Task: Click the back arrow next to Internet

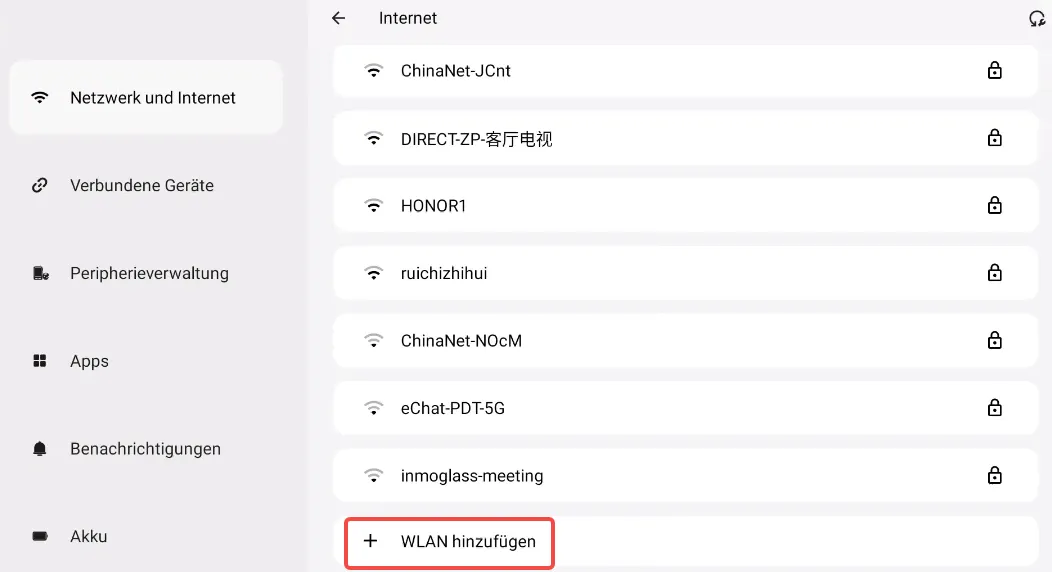Action: pos(339,18)
